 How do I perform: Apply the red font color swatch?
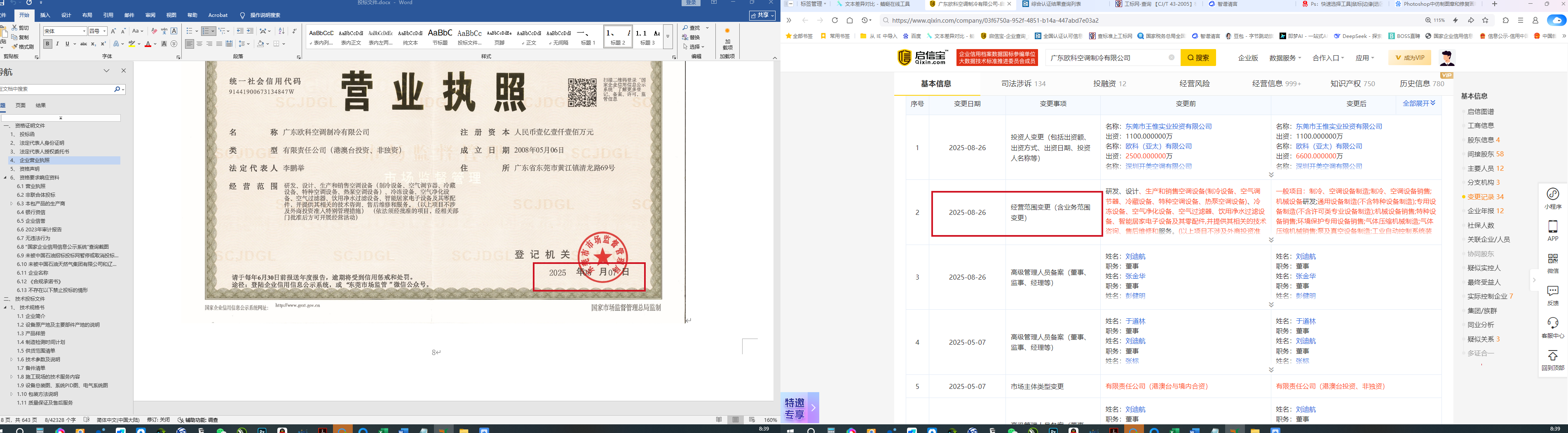pyautogui.click(x=147, y=44)
